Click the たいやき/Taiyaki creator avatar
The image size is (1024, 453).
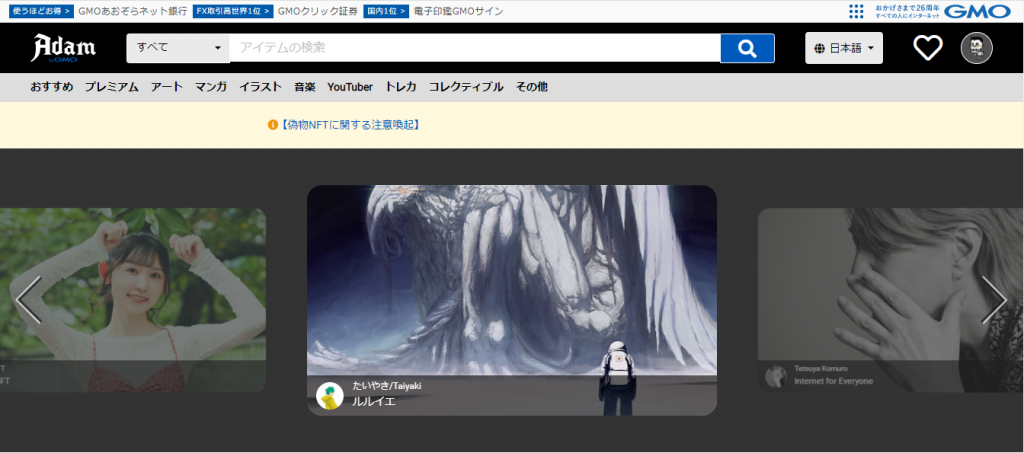point(330,395)
